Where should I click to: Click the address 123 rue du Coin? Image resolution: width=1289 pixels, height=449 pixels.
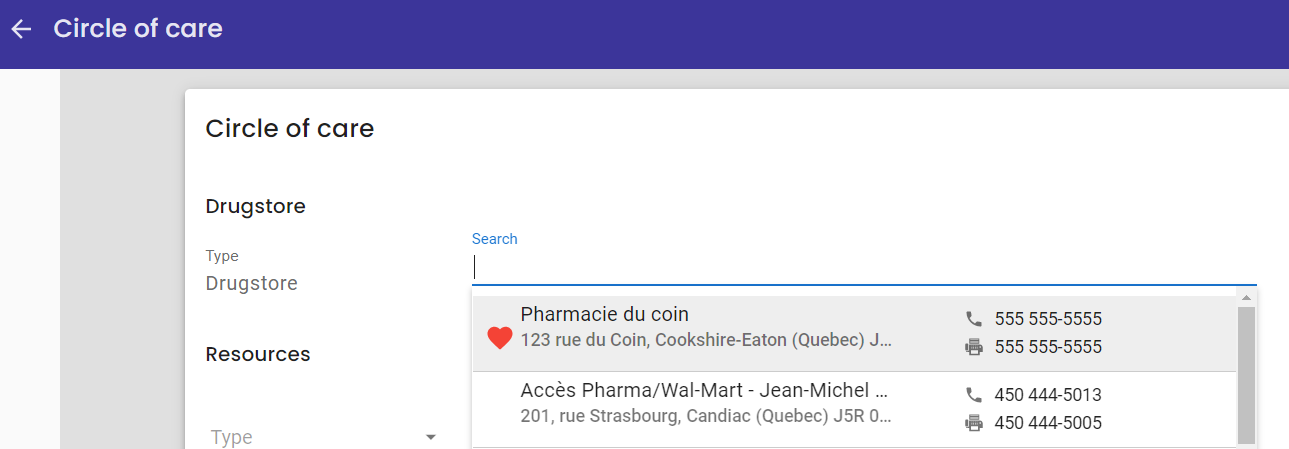pyautogui.click(x=706, y=340)
